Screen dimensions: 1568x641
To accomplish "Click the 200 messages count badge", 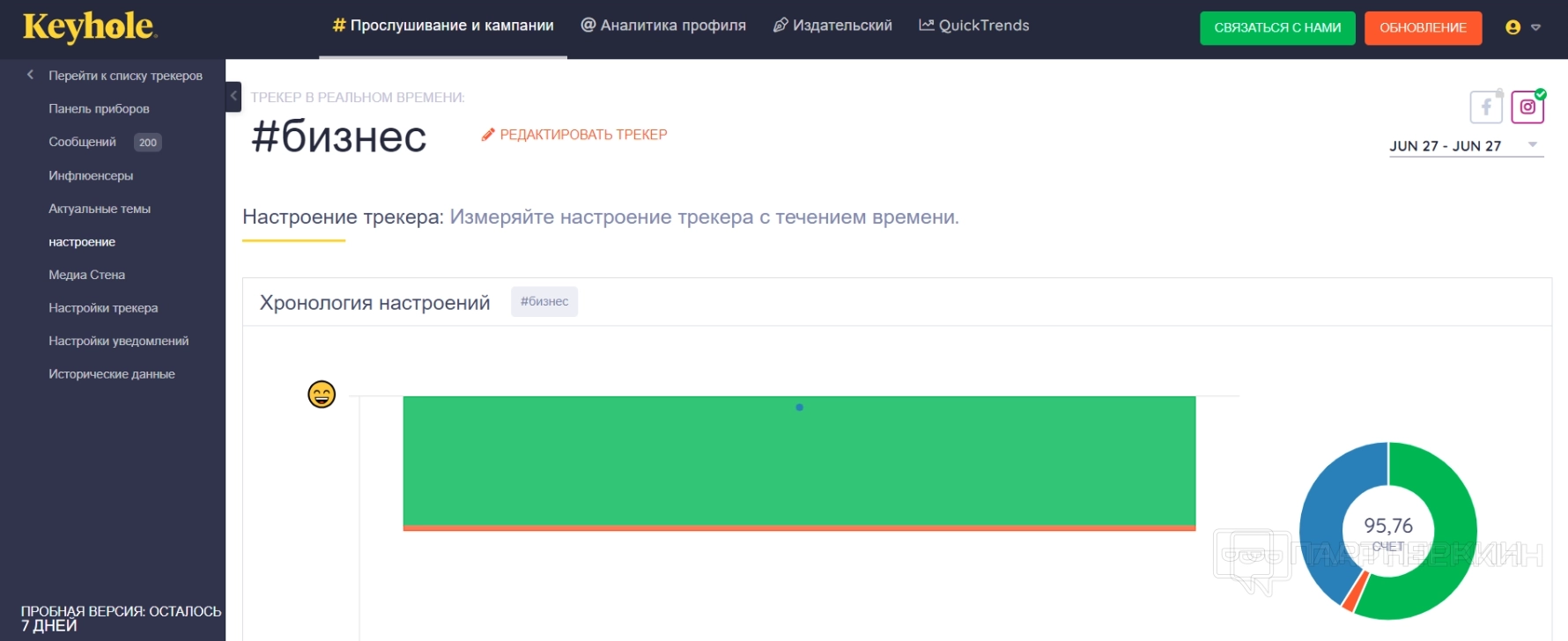I will [x=148, y=143].
